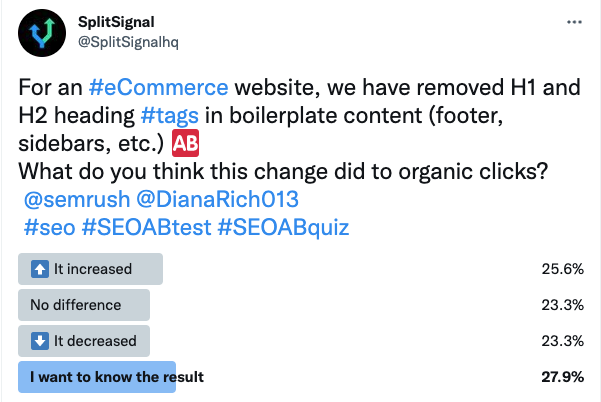Click the 27.9% poll result value
This screenshot has width=601, height=402.
pyautogui.click(x=566, y=377)
